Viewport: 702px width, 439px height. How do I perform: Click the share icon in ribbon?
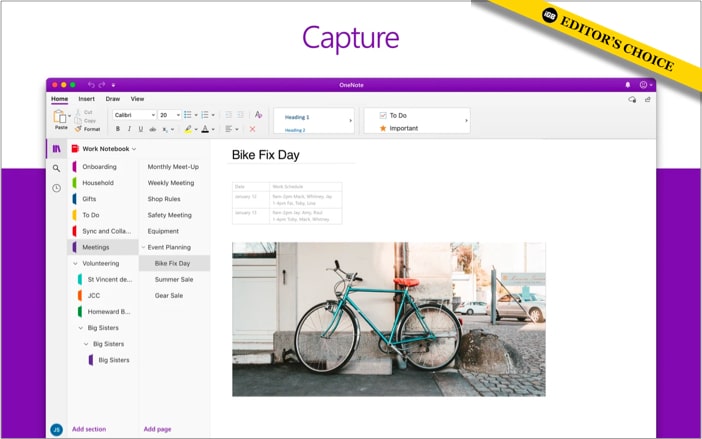647,100
